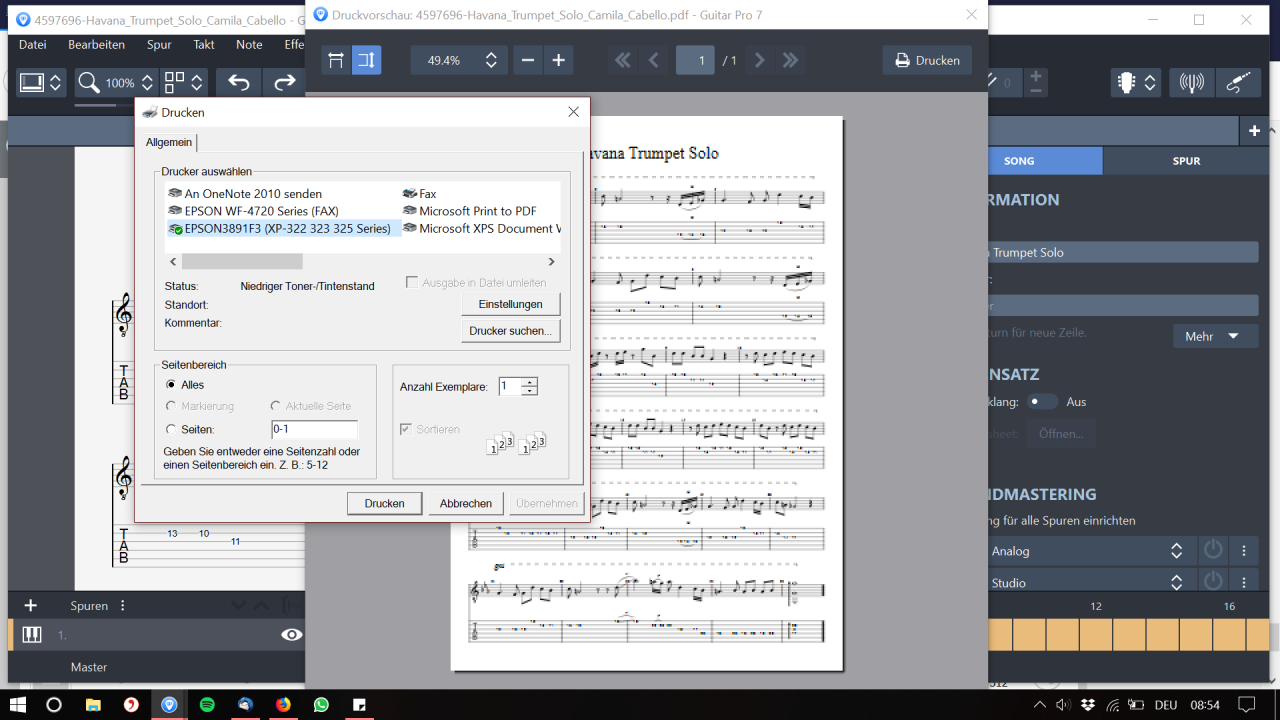
Task: Go to next page in print preview
Action: coord(759,60)
